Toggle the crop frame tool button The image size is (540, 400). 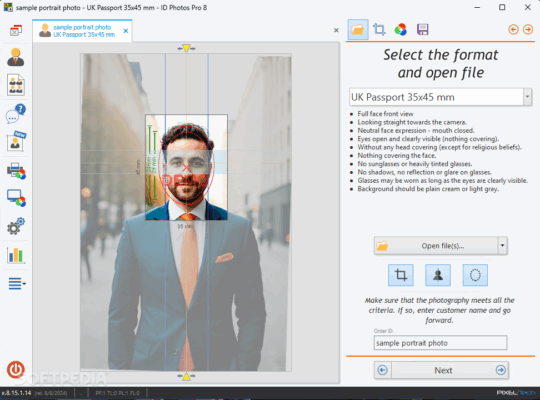[401, 275]
